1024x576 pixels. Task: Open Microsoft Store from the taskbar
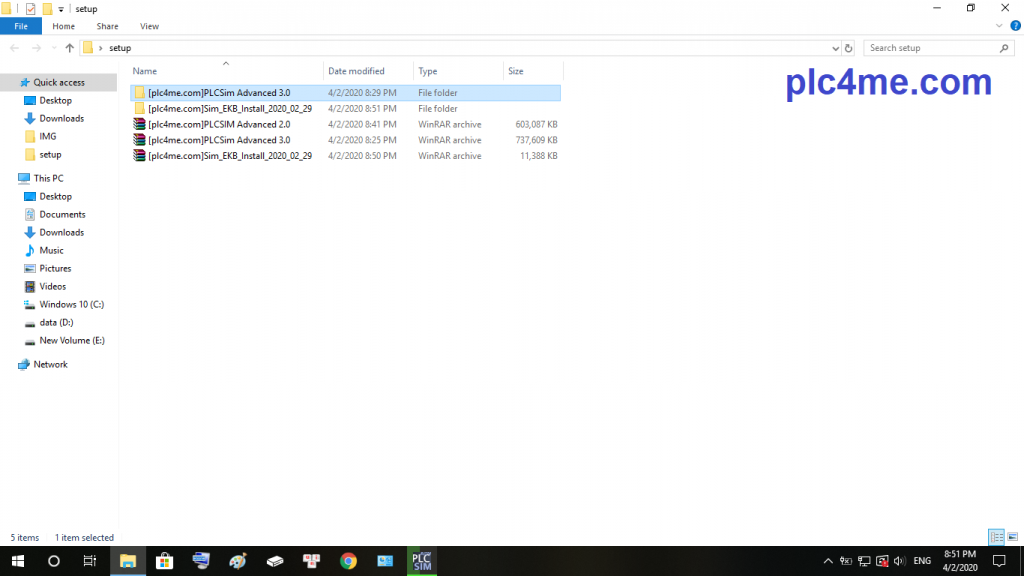[164, 561]
